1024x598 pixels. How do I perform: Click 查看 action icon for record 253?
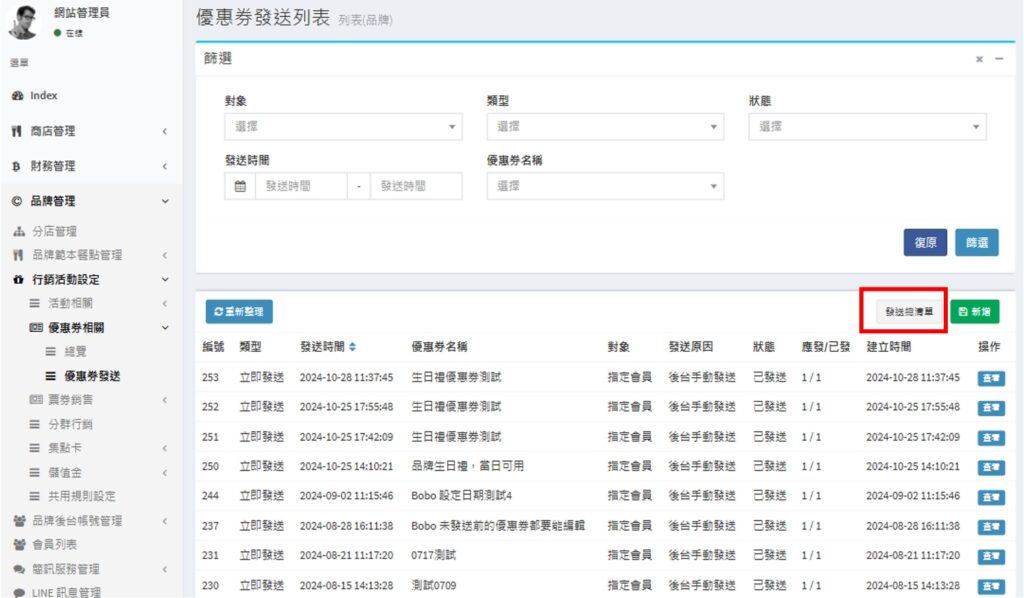990,378
